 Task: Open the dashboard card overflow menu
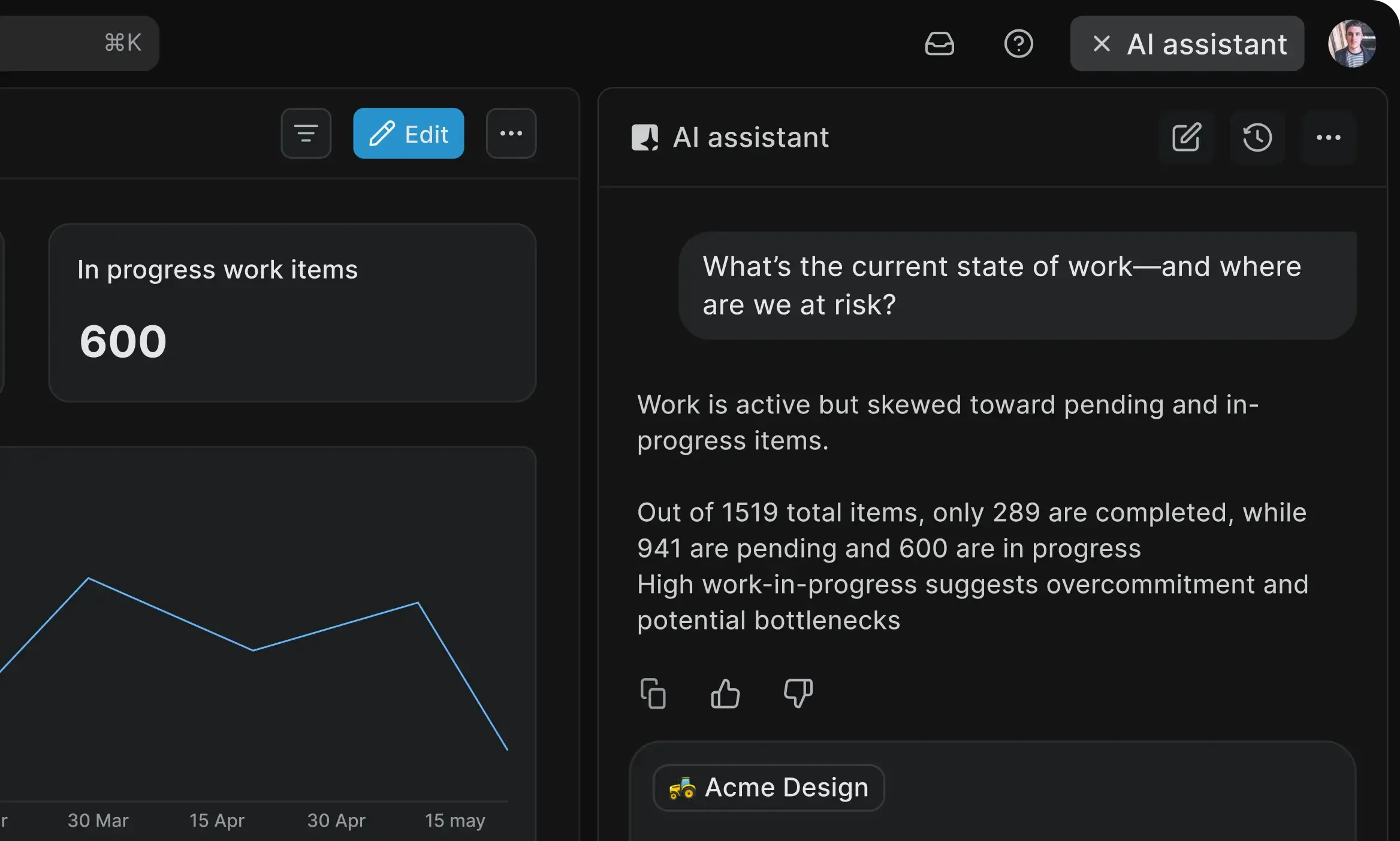point(511,133)
